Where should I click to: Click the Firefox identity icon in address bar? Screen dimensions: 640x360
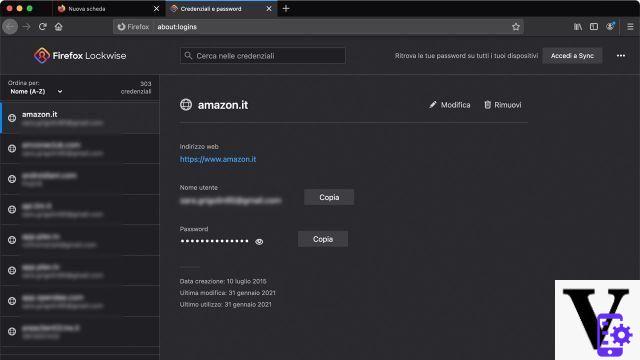(133, 27)
